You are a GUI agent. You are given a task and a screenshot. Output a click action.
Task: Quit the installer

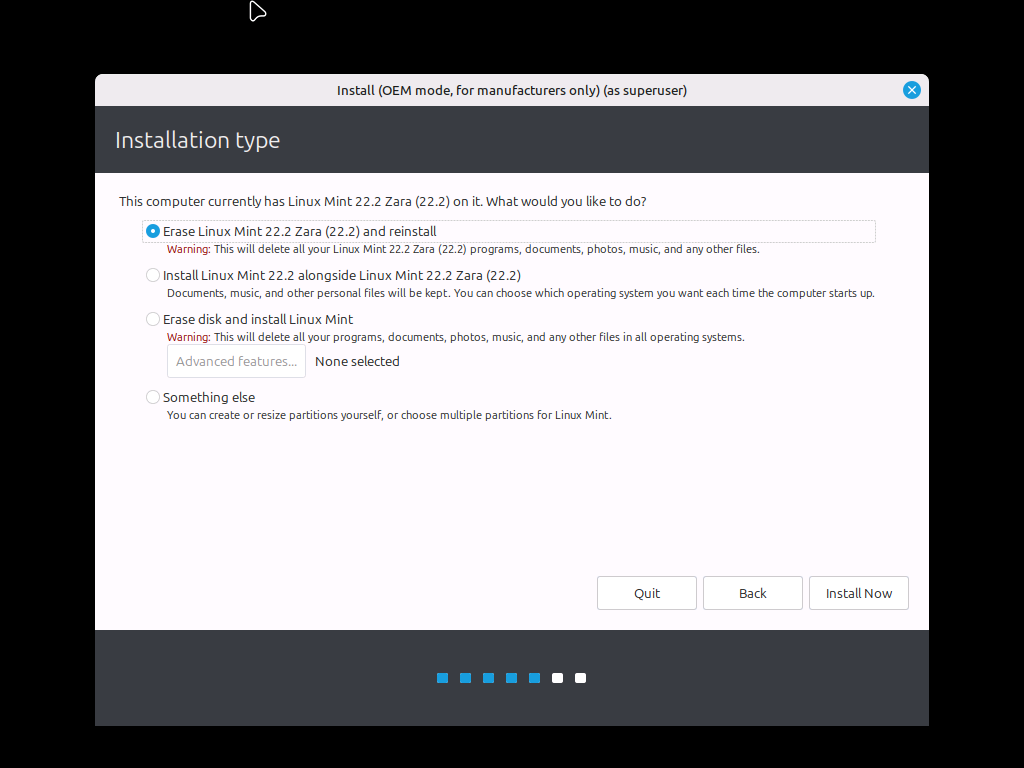pos(646,593)
